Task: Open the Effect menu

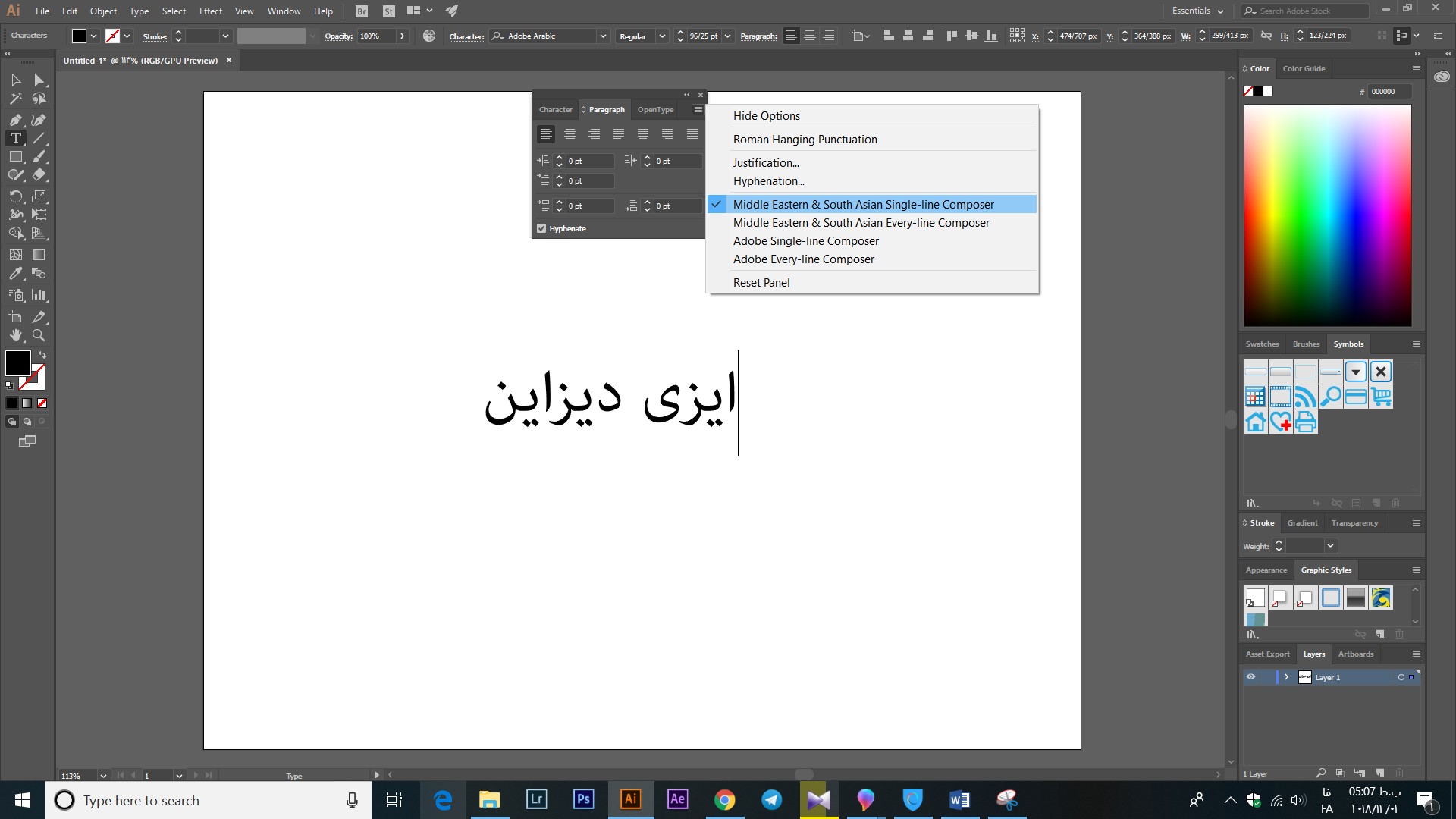Action: click(211, 11)
